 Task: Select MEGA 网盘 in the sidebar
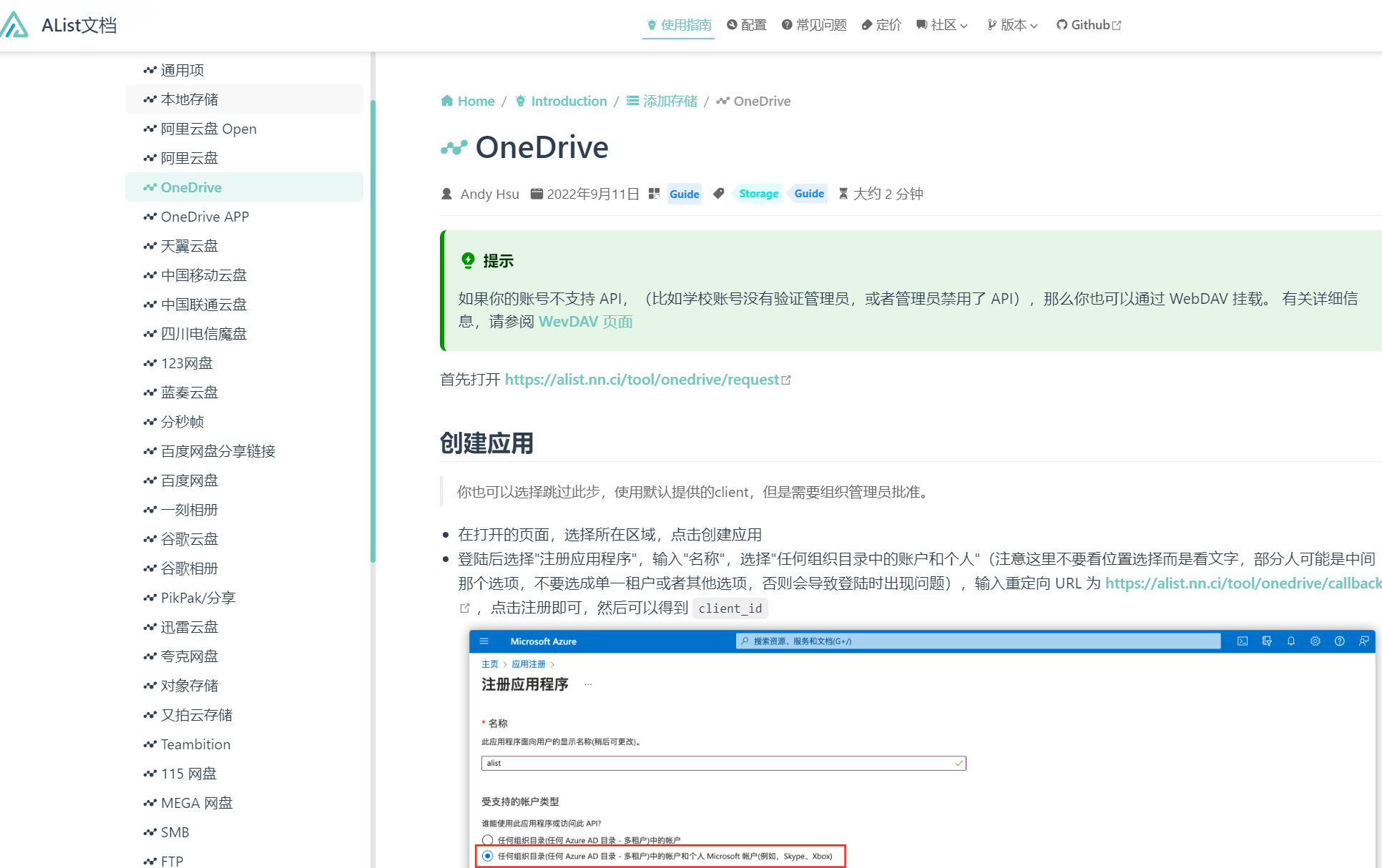click(x=244, y=803)
